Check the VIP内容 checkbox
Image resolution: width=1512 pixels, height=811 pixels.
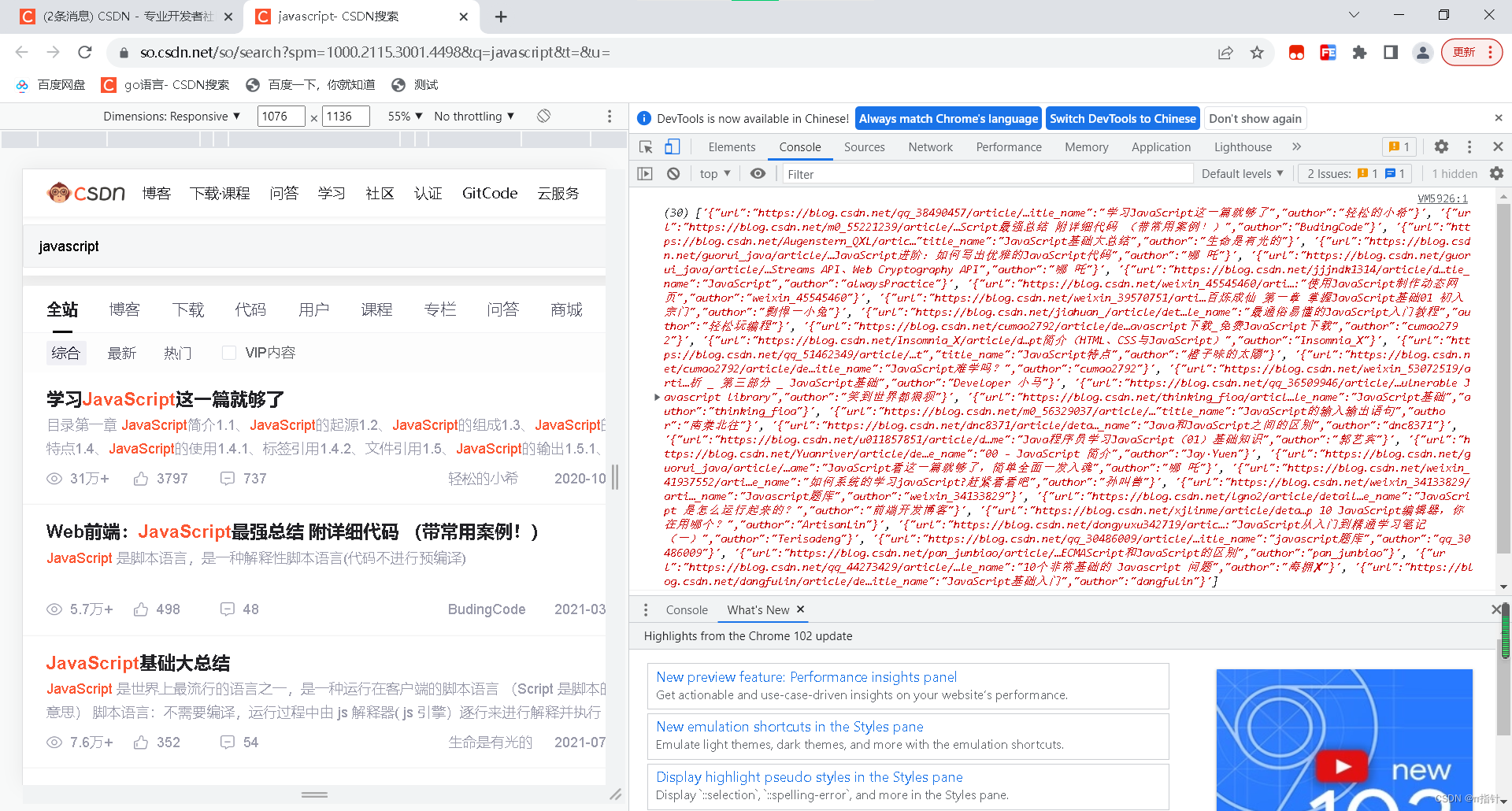(229, 352)
